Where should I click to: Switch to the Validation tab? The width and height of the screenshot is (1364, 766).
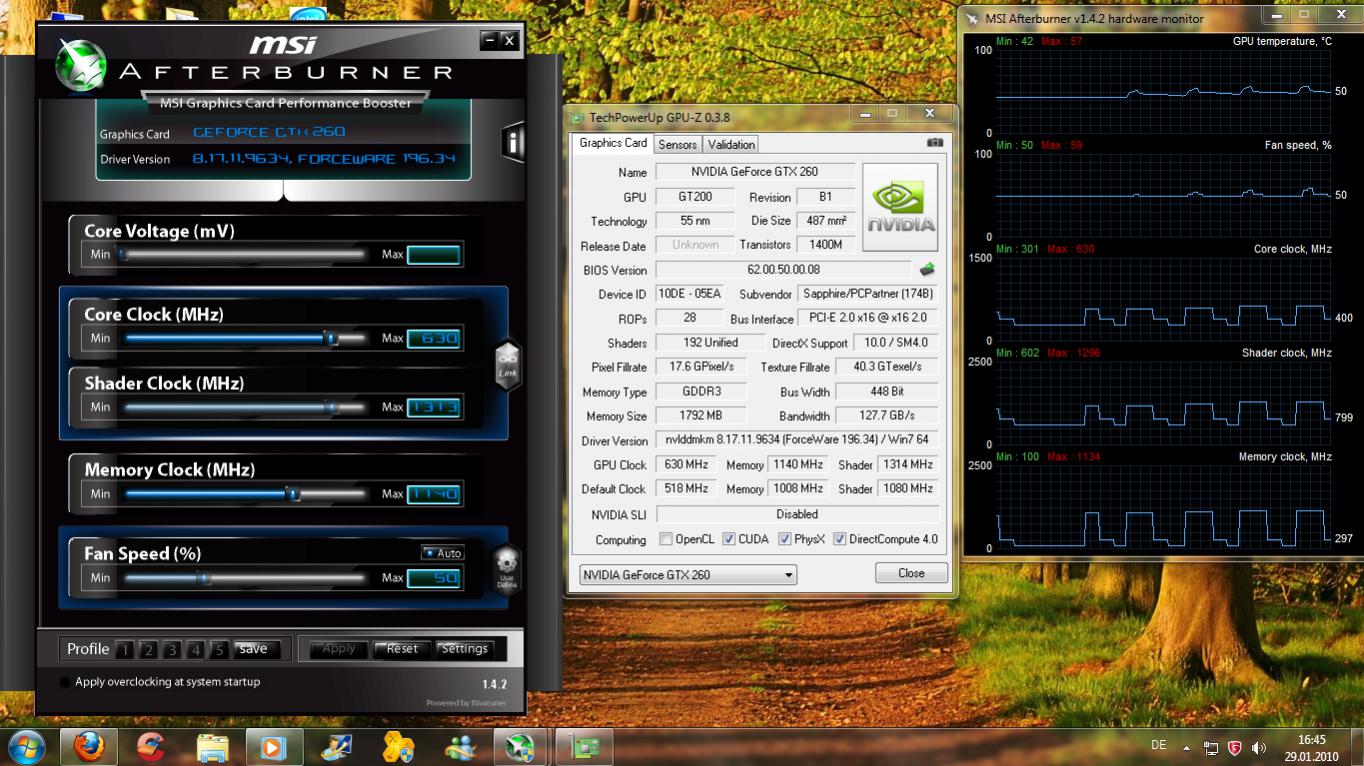[x=731, y=144]
